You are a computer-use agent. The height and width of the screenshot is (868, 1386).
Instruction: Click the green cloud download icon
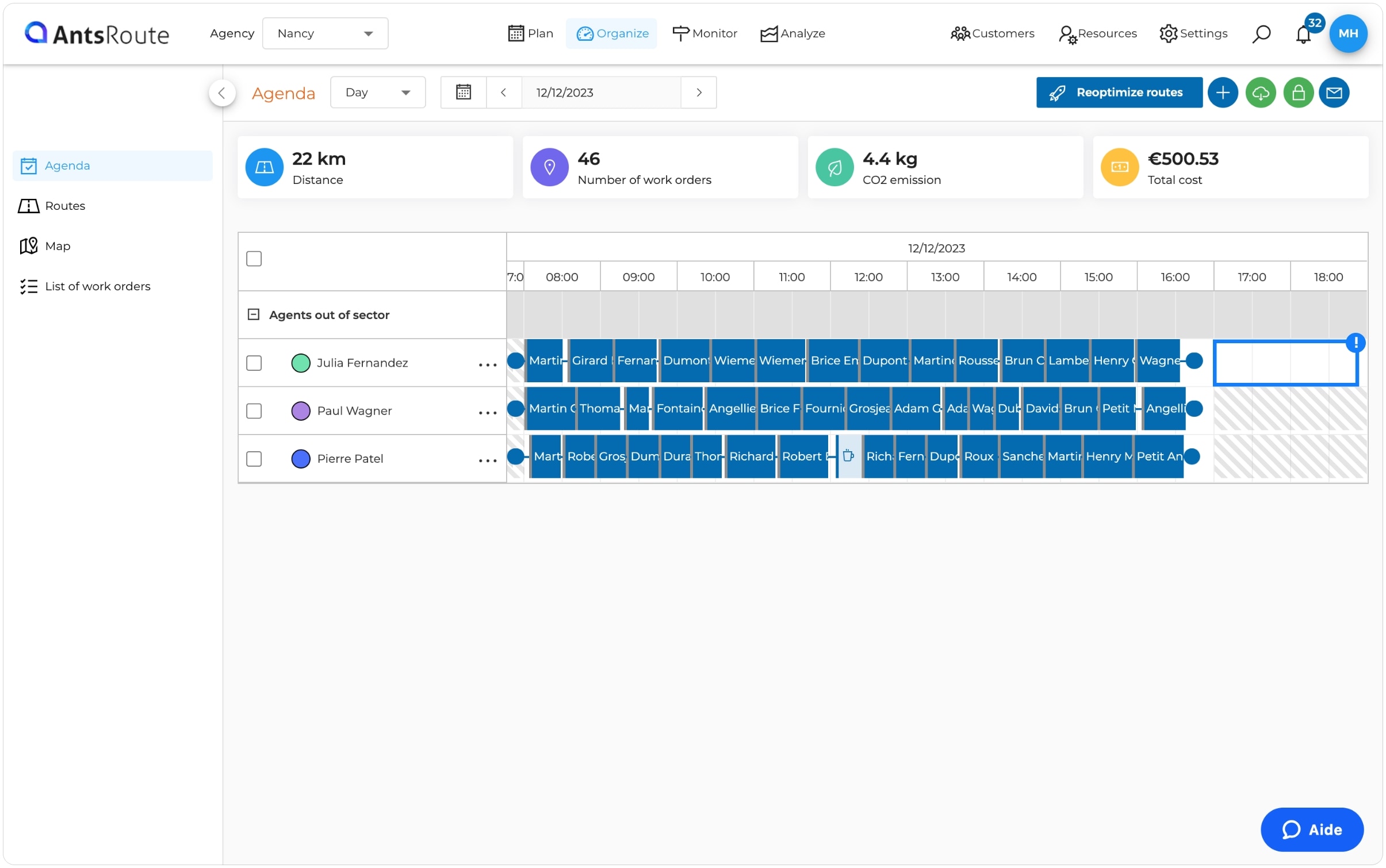1260,93
